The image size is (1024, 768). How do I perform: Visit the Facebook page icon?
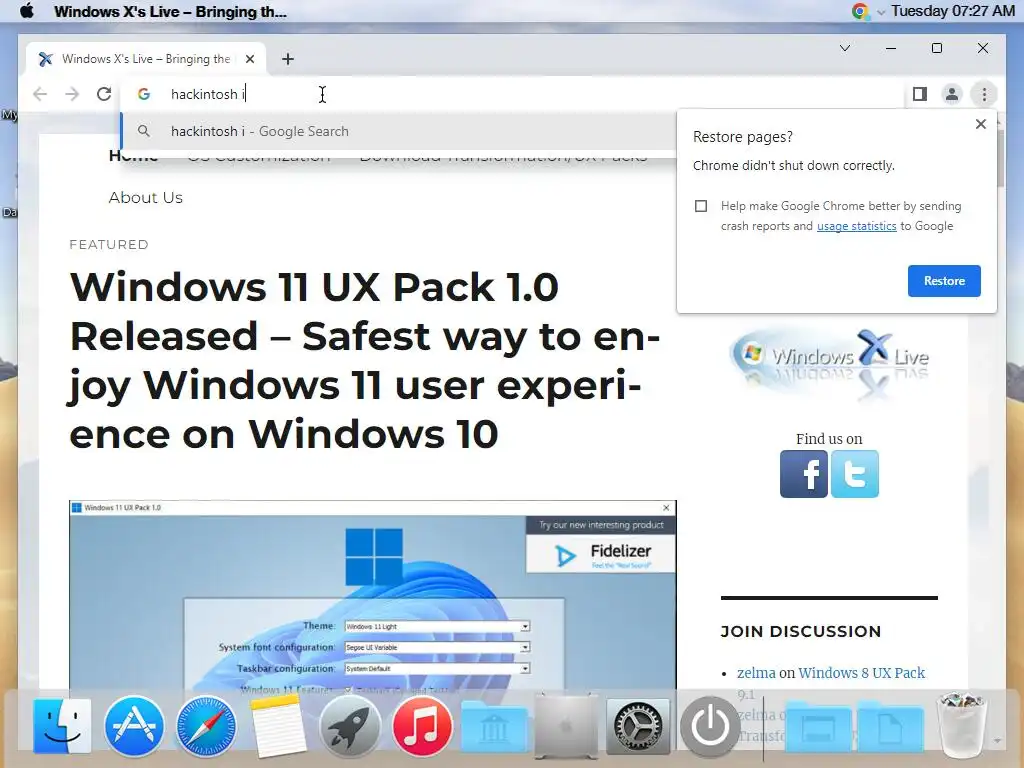pyautogui.click(x=804, y=474)
